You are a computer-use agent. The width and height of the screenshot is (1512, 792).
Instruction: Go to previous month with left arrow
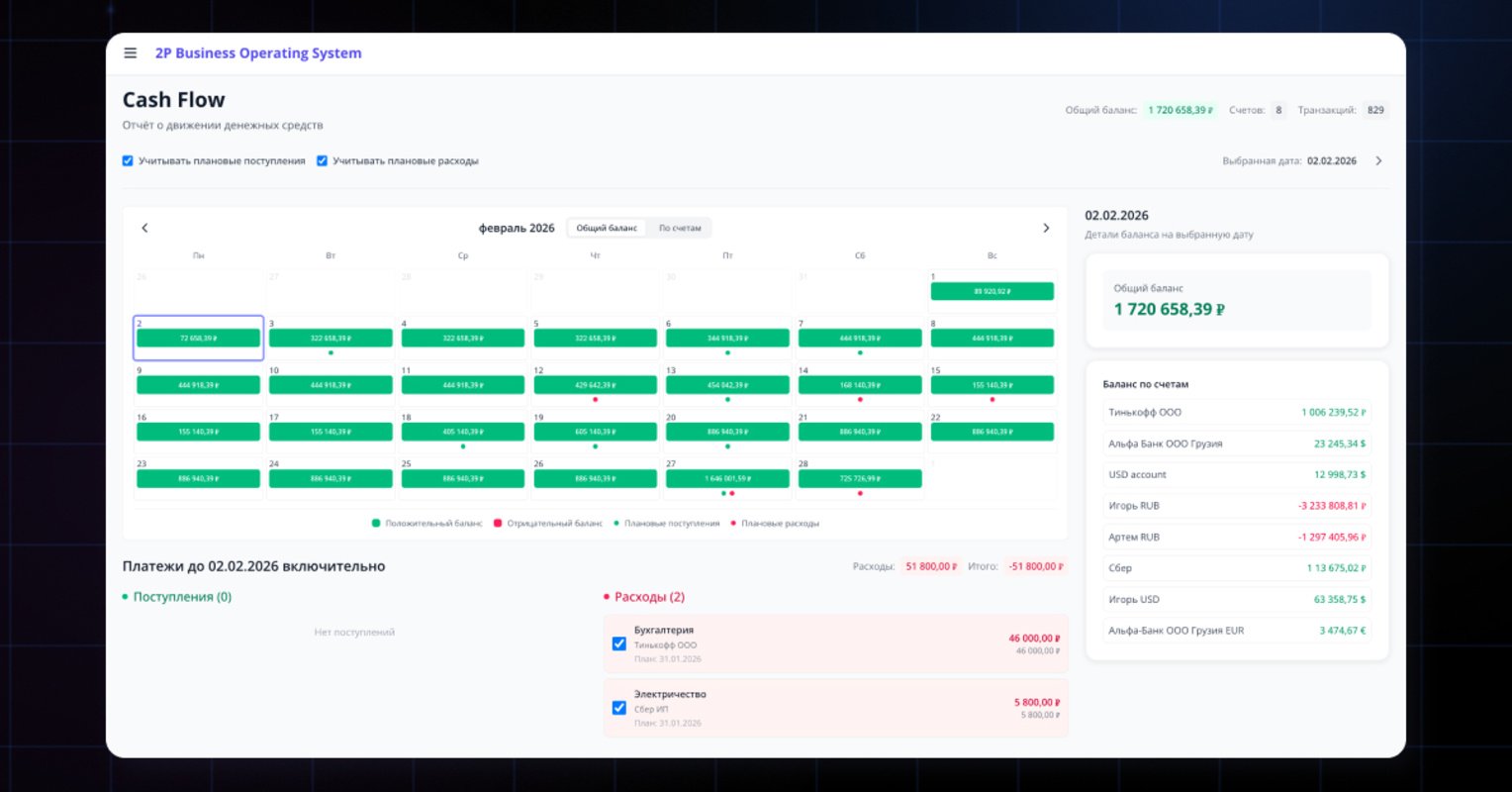point(144,228)
